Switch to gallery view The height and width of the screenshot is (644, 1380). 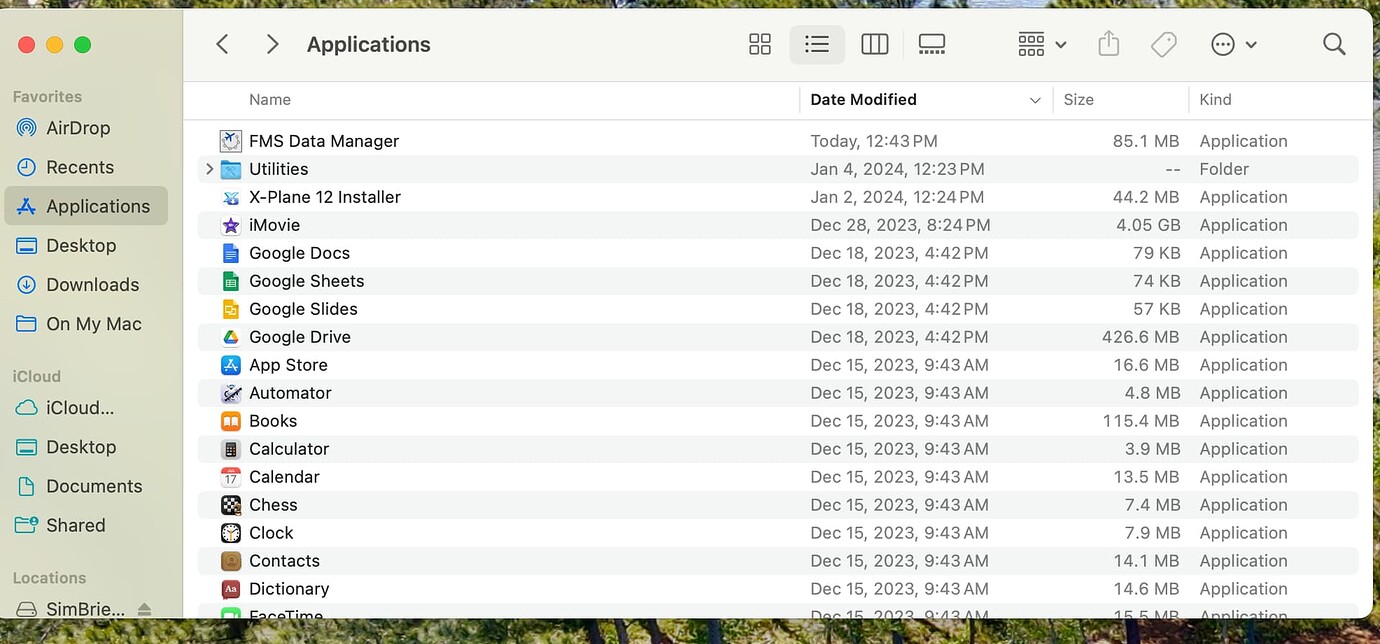(931, 44)
